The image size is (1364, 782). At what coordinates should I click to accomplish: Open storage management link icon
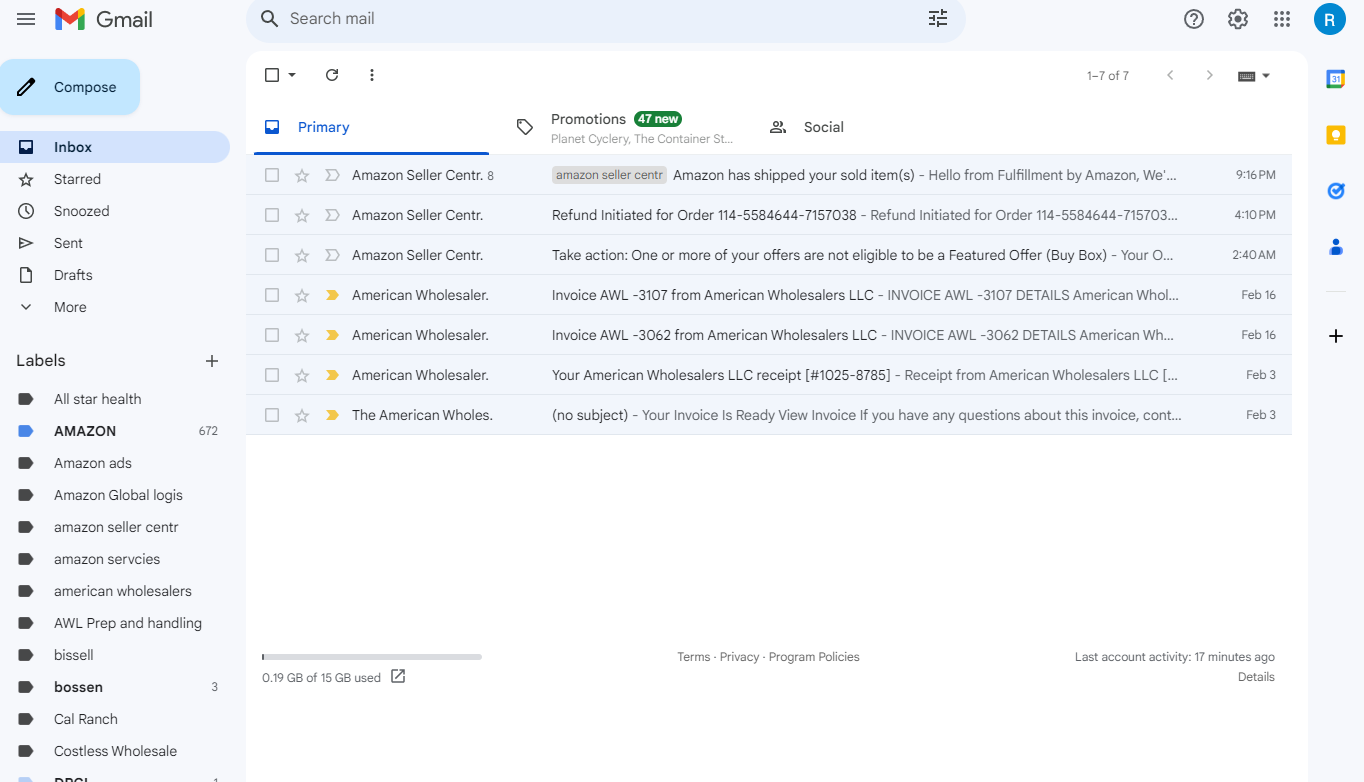click(x=398, y=677)
